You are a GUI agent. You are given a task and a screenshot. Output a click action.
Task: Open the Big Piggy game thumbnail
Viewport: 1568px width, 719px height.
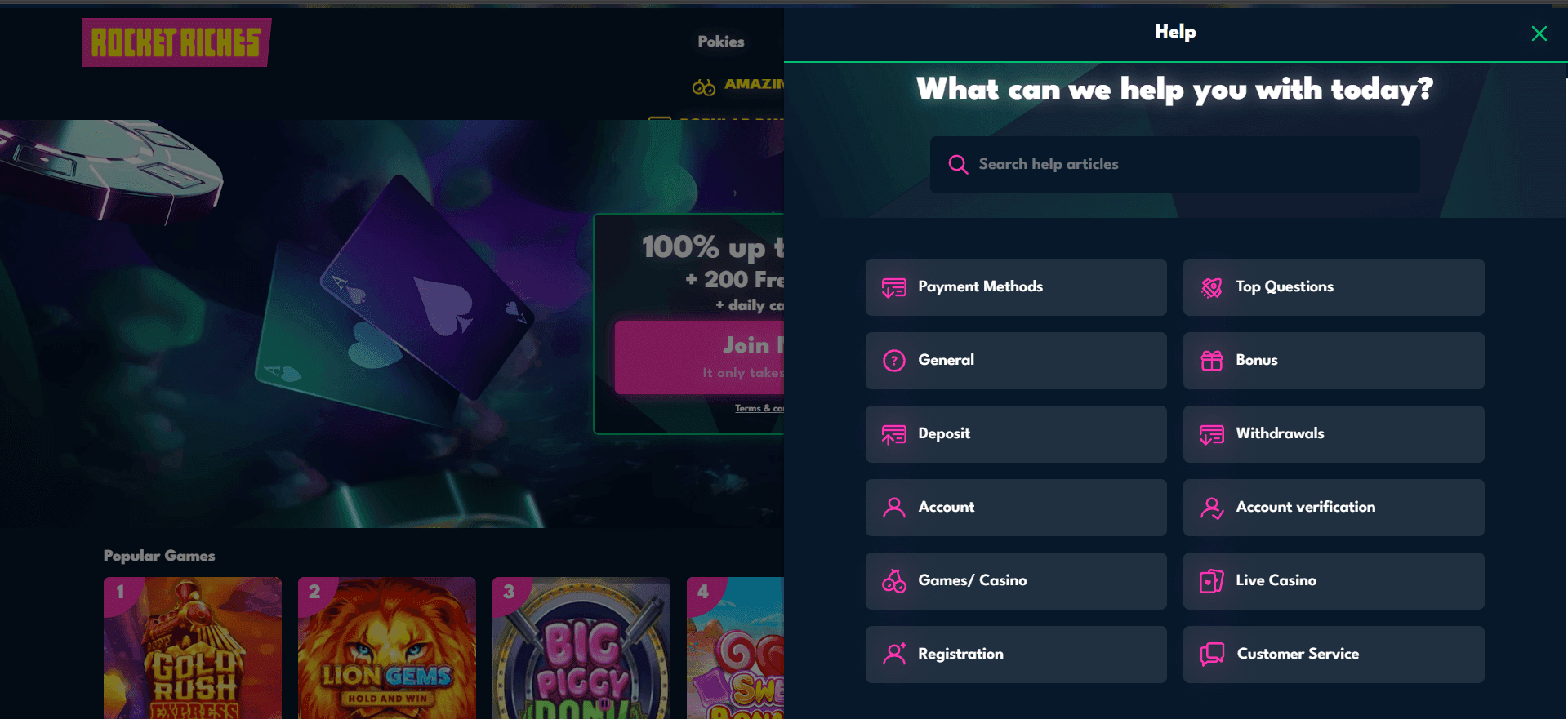click(x=581, y=648)
